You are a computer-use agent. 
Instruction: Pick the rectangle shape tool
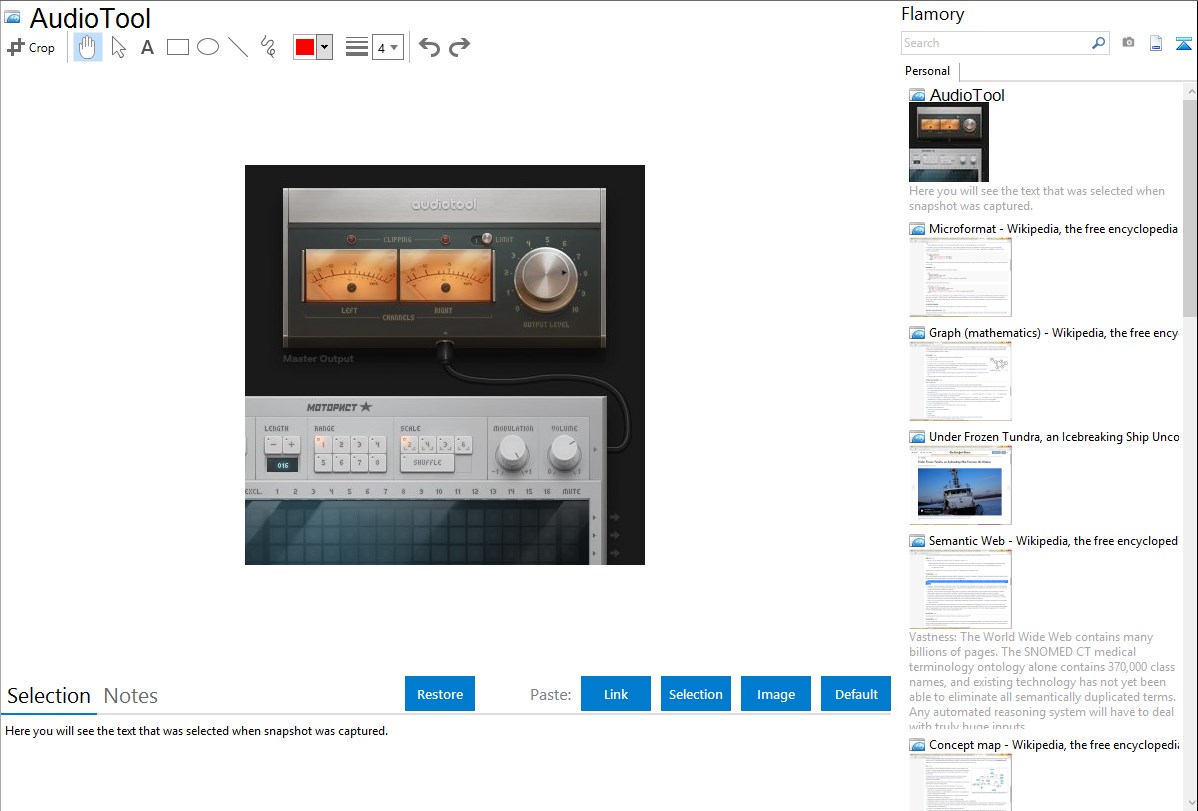coord(178,47)
